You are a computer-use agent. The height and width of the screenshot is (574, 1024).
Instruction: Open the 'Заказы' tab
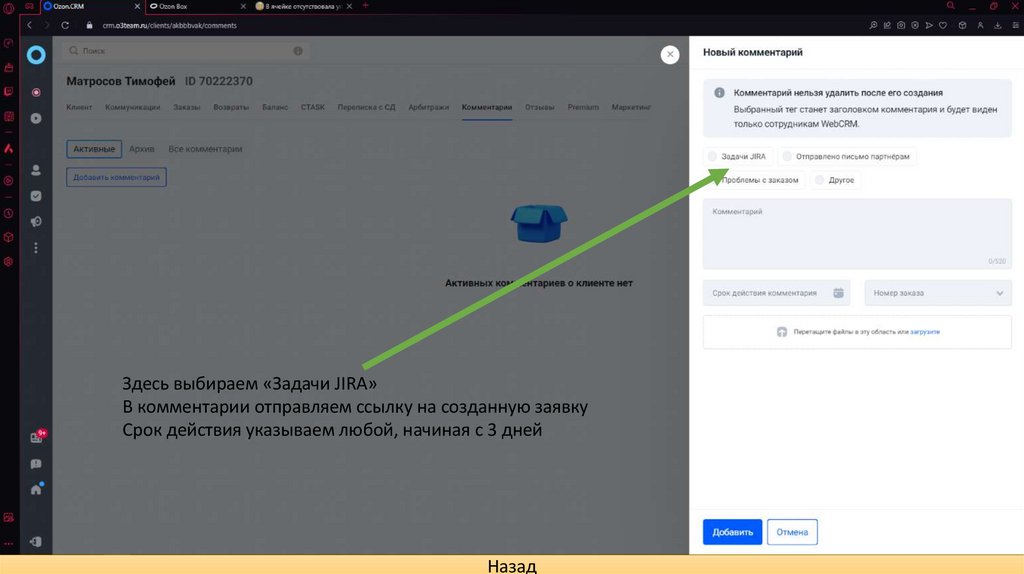pyautogui.click(x=187, y=107)
